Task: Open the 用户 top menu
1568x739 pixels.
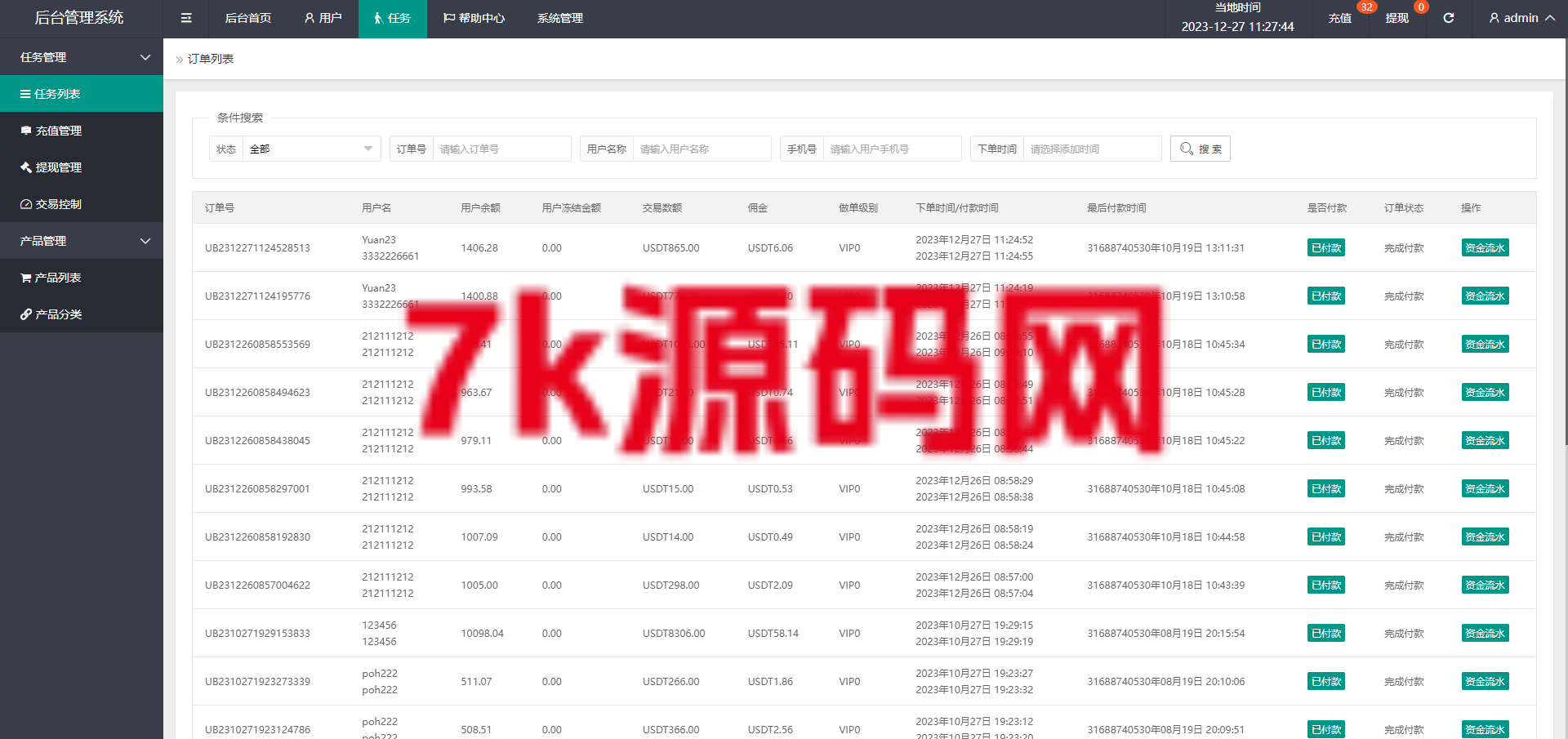Action: (x=323, y=18)
